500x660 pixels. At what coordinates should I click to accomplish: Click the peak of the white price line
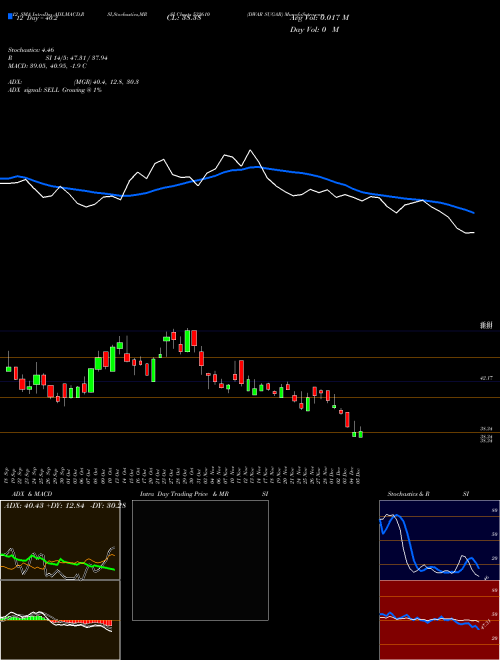[251, 150]
